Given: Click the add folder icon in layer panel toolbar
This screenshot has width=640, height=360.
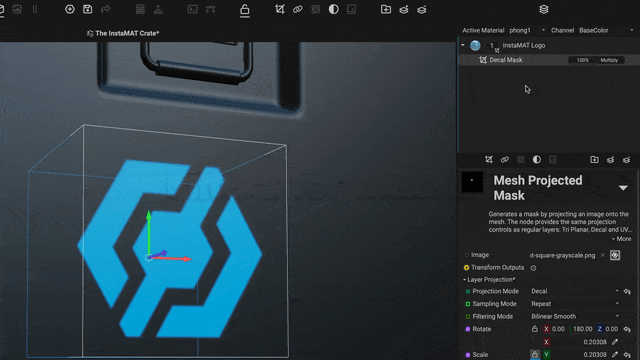Looking at the screenshot, I should click(594, 160).
